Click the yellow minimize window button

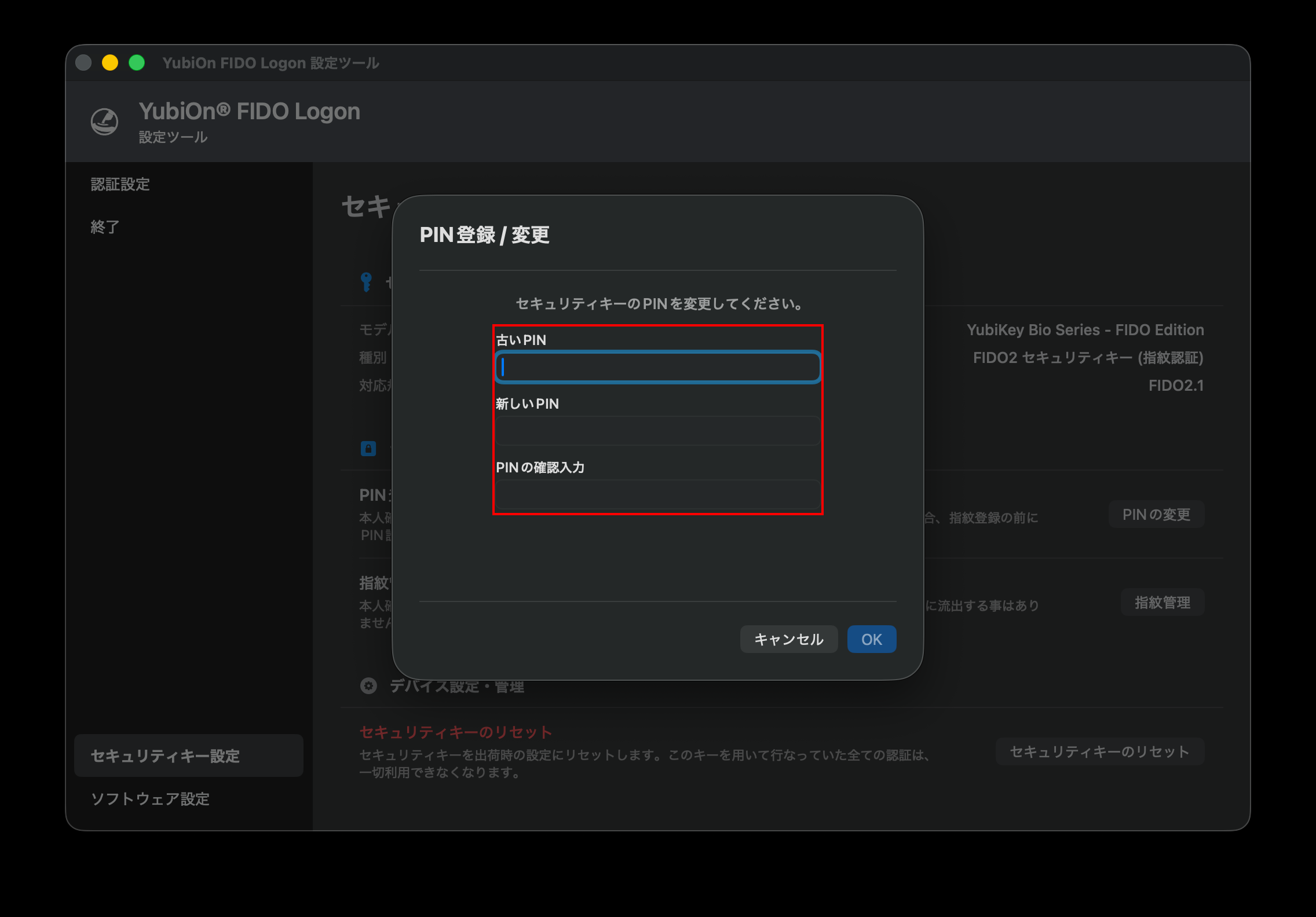[x=110, y=63]
